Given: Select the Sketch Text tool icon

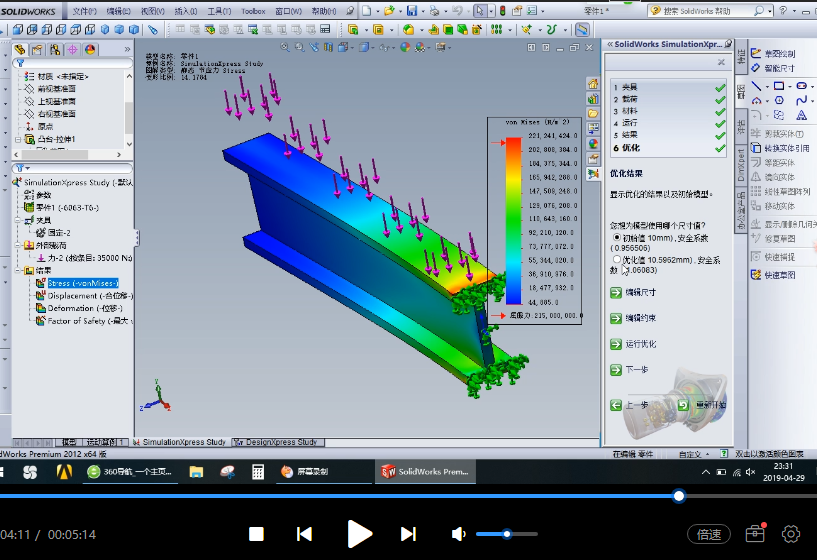Looking at the screenshot, I should [x=801, y=115].
